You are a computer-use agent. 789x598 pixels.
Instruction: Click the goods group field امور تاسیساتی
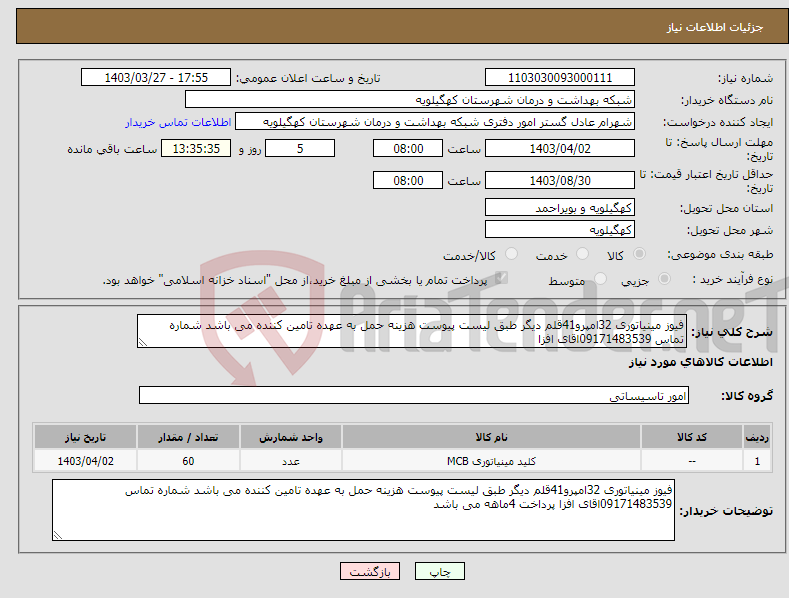pos(414,396)
